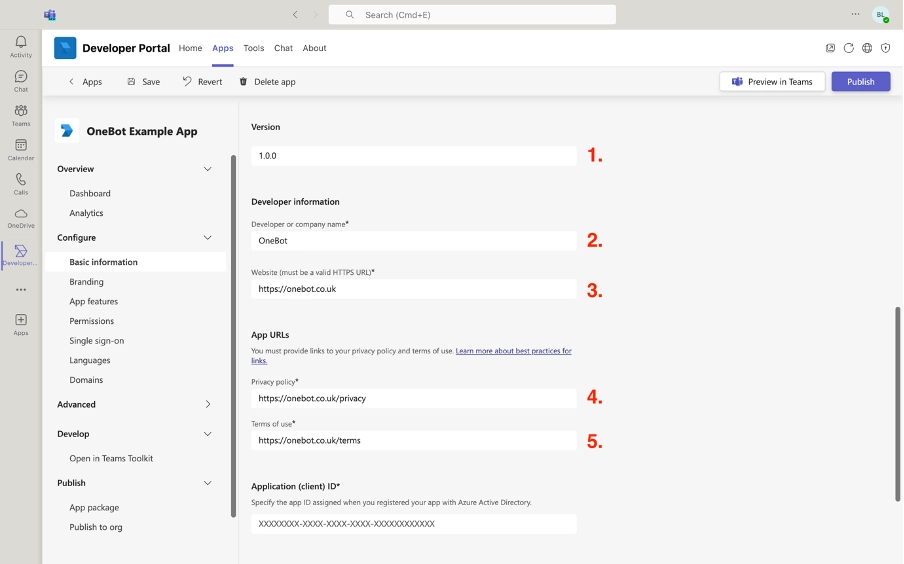
Task: Open the Permissions page
Action: pos(92,321)
